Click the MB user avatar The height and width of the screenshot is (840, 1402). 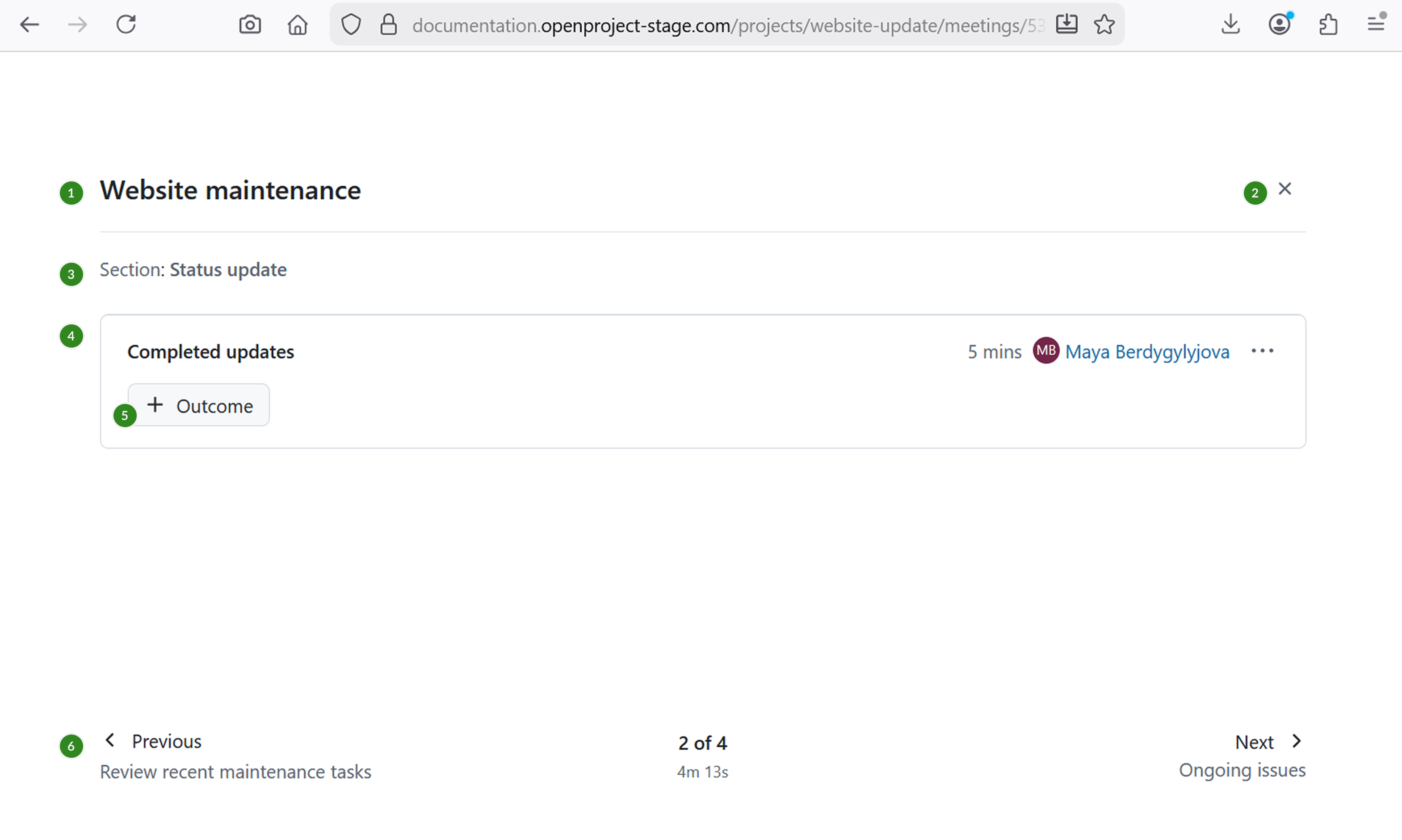[x=1045, y=351]
